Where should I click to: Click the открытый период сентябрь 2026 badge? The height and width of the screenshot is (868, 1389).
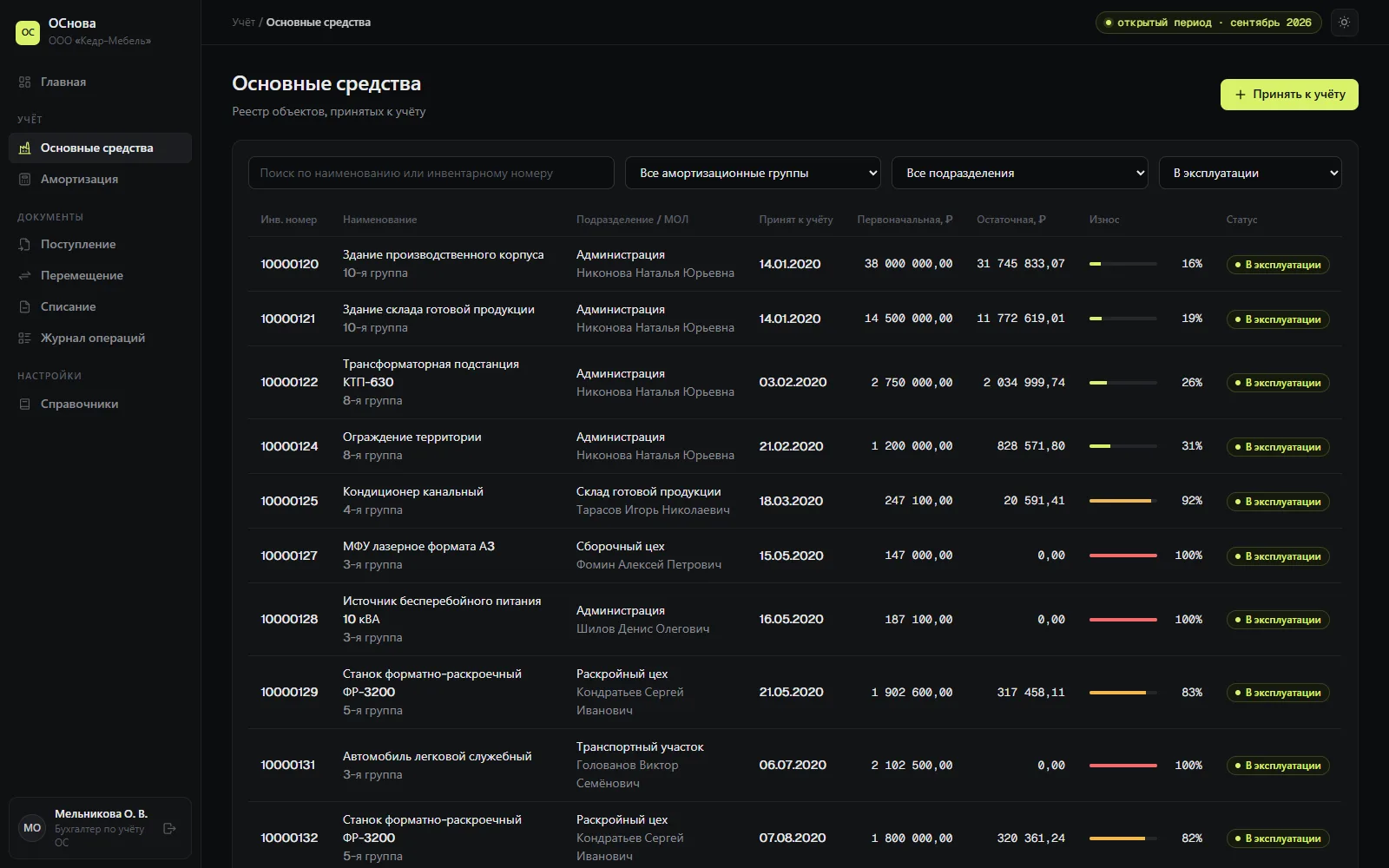click(1208, 23)
